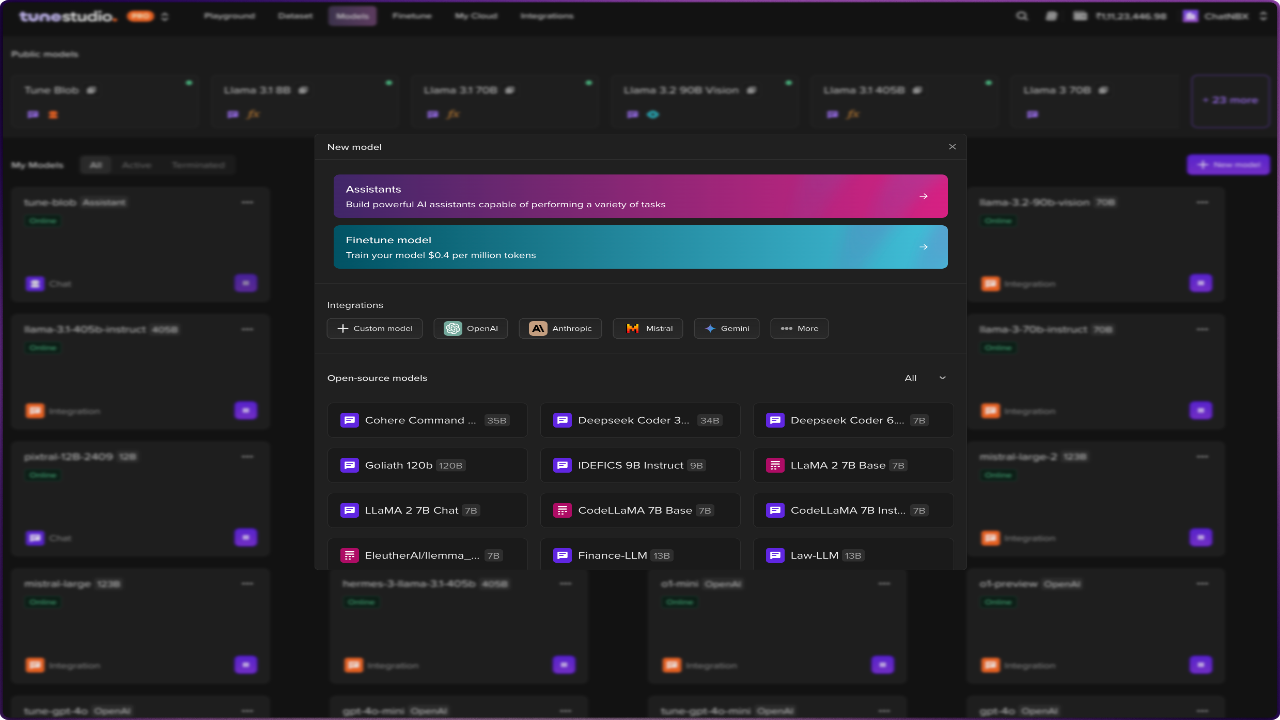Go to the Dataset tab
The image size is (1280, 720).
point(295,16)
